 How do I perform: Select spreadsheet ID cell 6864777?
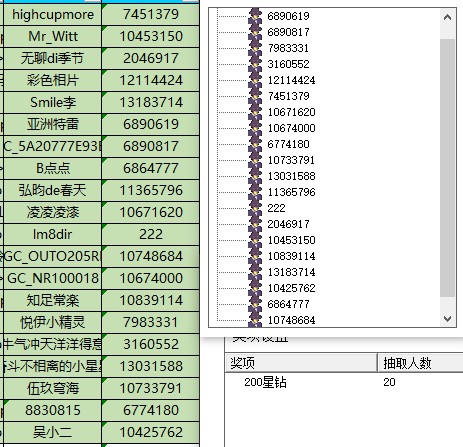tap(151, 168)
